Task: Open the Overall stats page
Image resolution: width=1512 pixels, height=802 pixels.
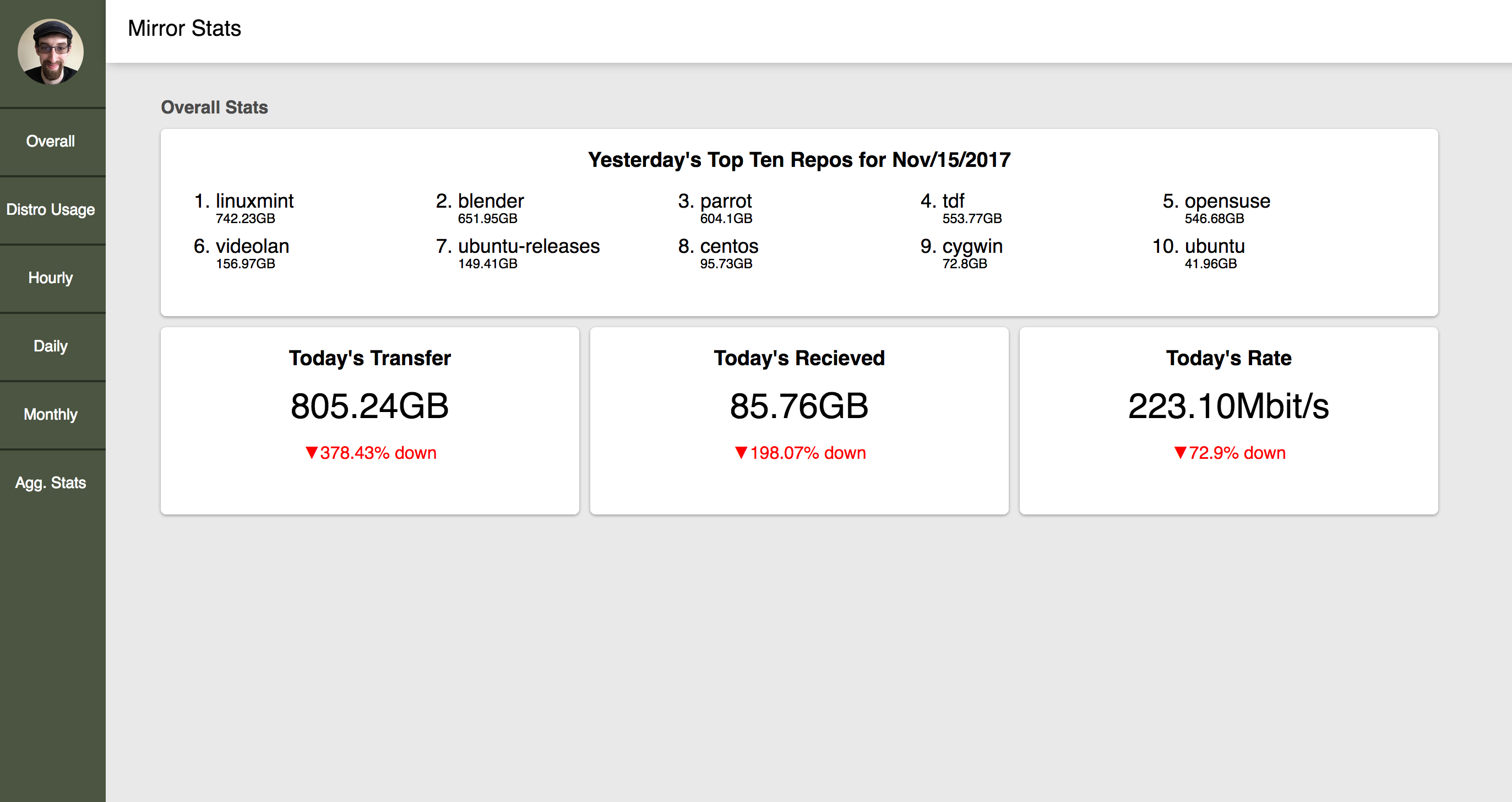Action: pos(51,141)
